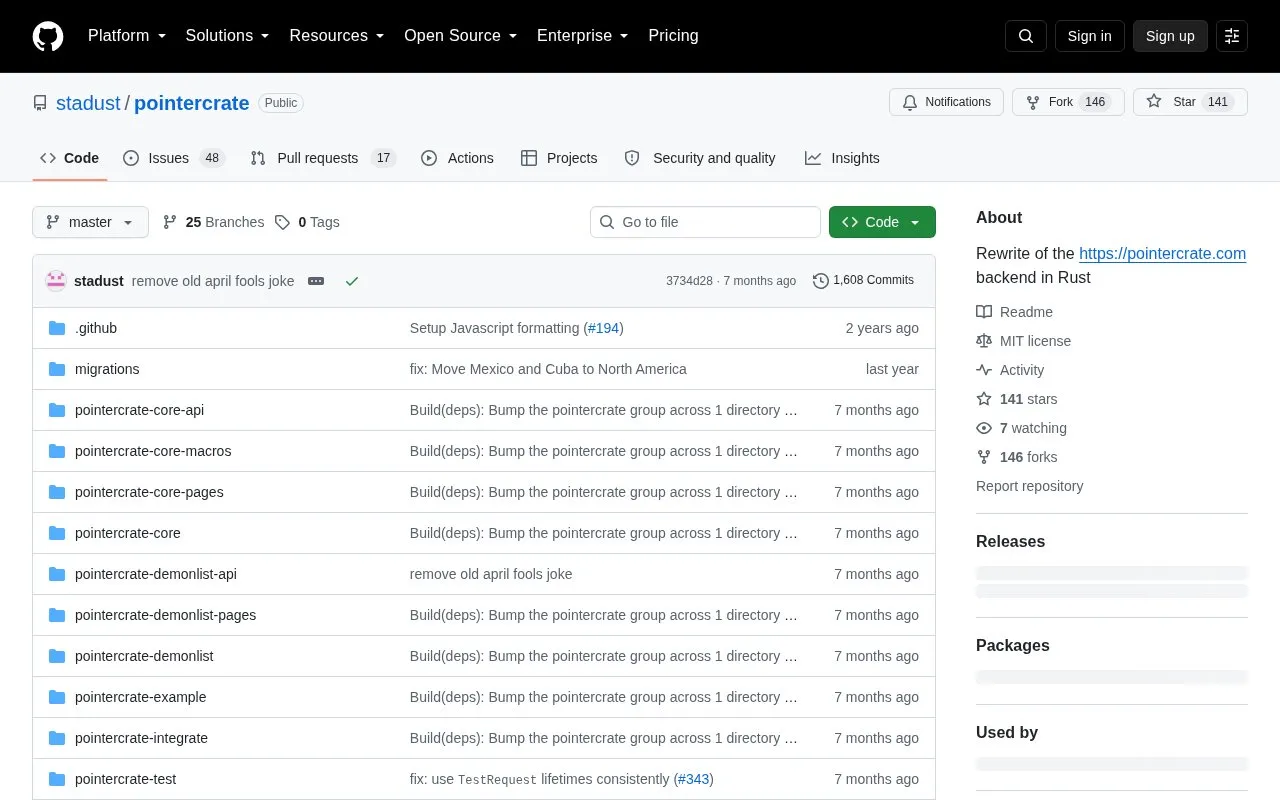Open the Security and quality tab
This screenshot has height=800, width=1280.
pyautogui.click(x=700, y=158)
